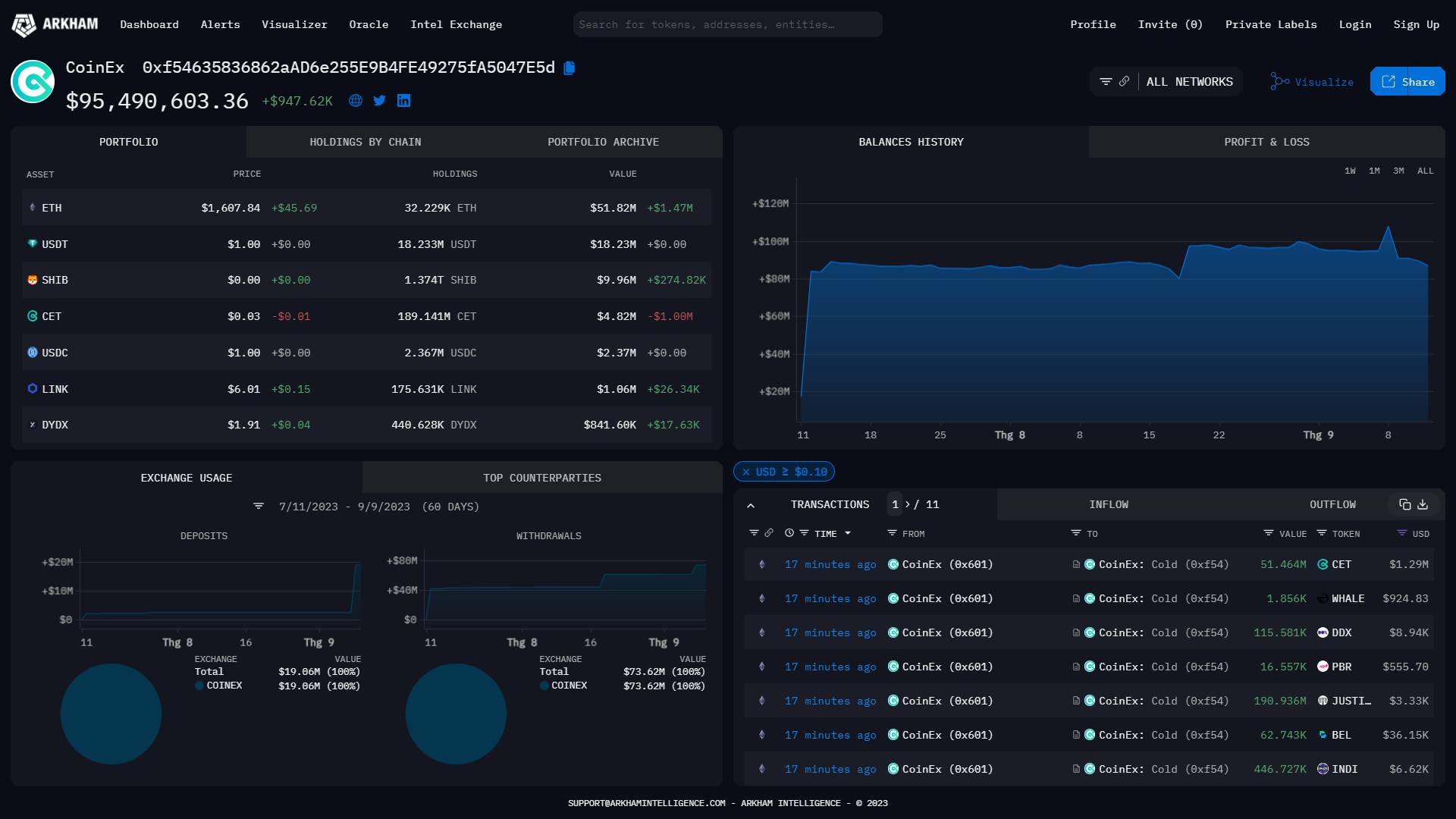Open Private Labels
The width and height of the screenshot is (1456, 819).
pyautogui.click(x=1271, y=25)
